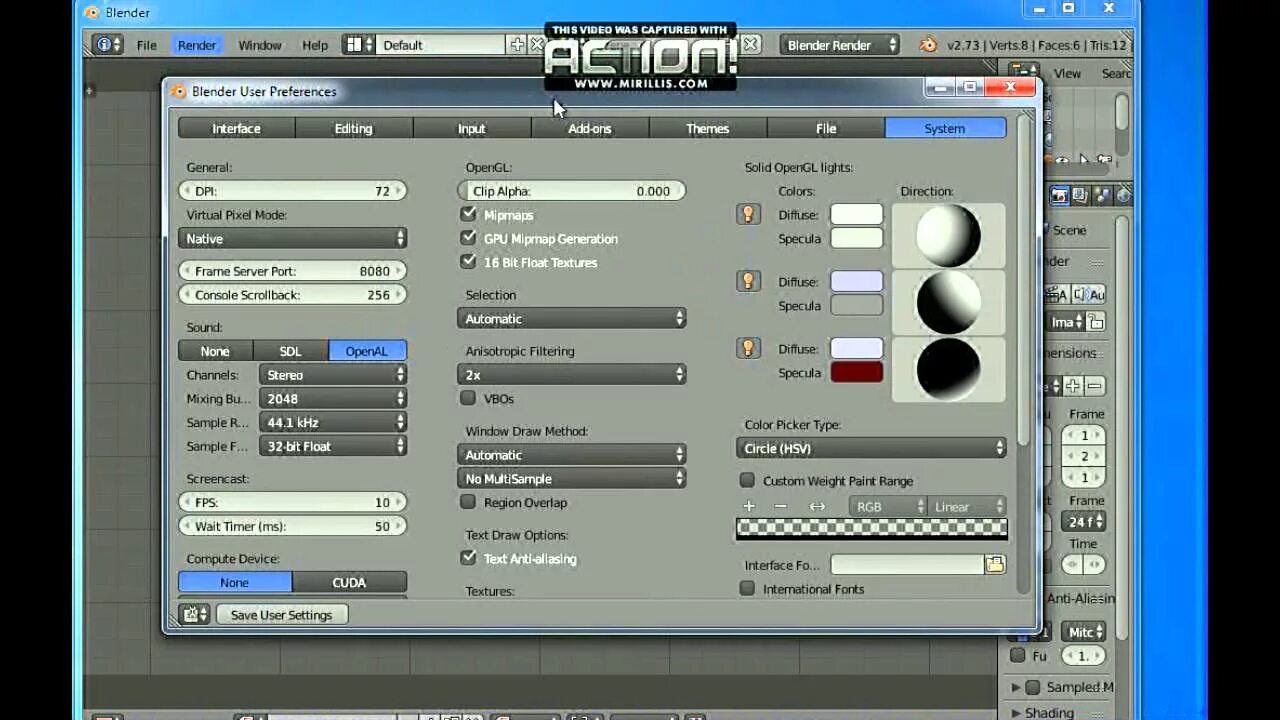This screenshot has width=1280, height=720.
Task: Open the Interface Font file browser icon
Action: (x=995, y=564)
